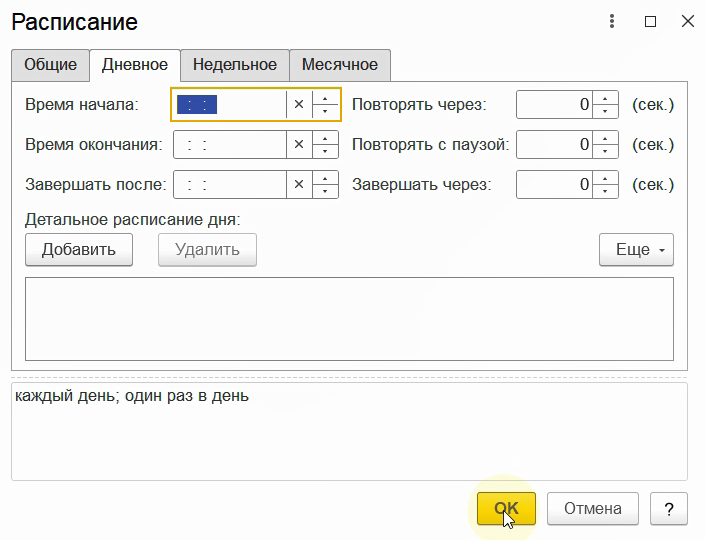Clear the Время окончания field with X
Viewport: 705px width, 540px height.
(x=298, y=145)
